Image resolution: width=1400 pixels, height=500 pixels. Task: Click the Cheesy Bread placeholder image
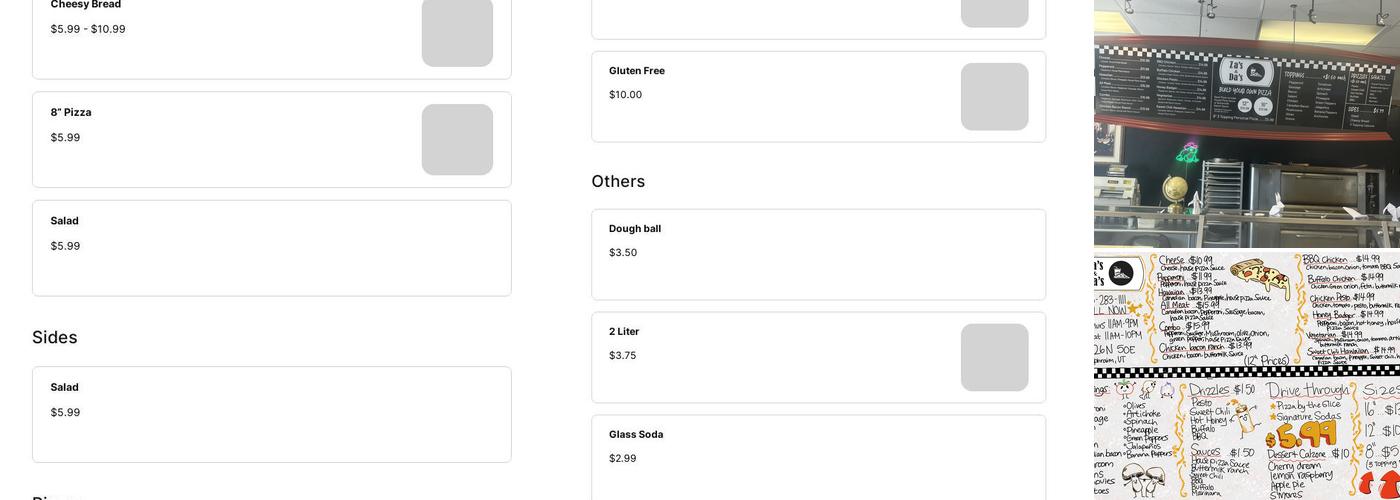[457, 33]
